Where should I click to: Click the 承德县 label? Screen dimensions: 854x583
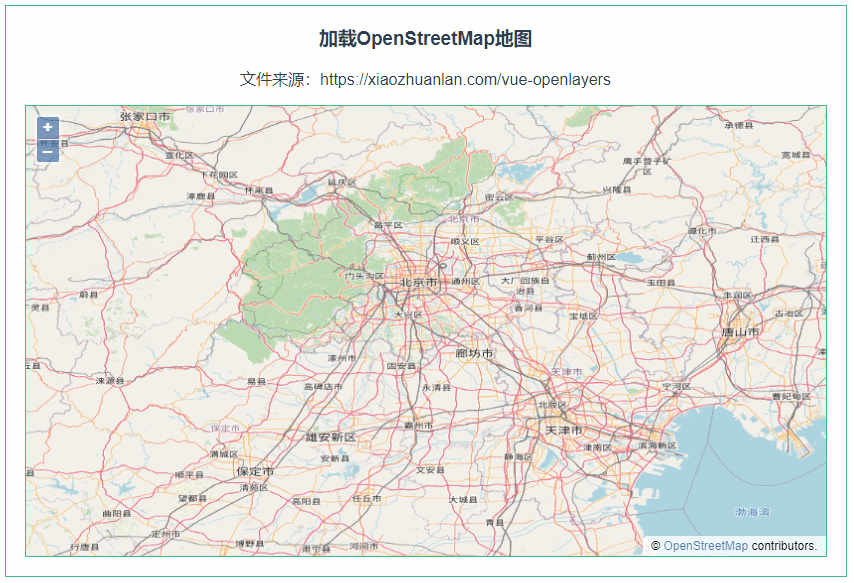[x=739, y=125]
